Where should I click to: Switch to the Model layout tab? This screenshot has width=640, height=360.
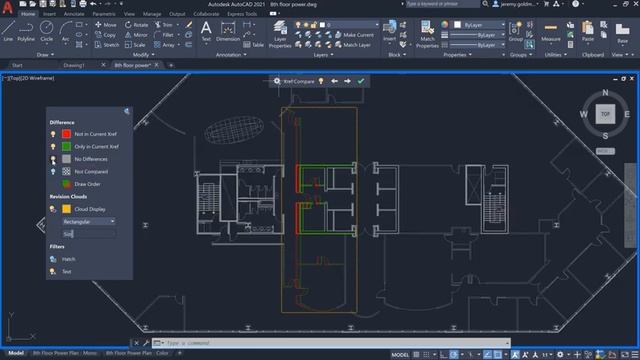16,353
